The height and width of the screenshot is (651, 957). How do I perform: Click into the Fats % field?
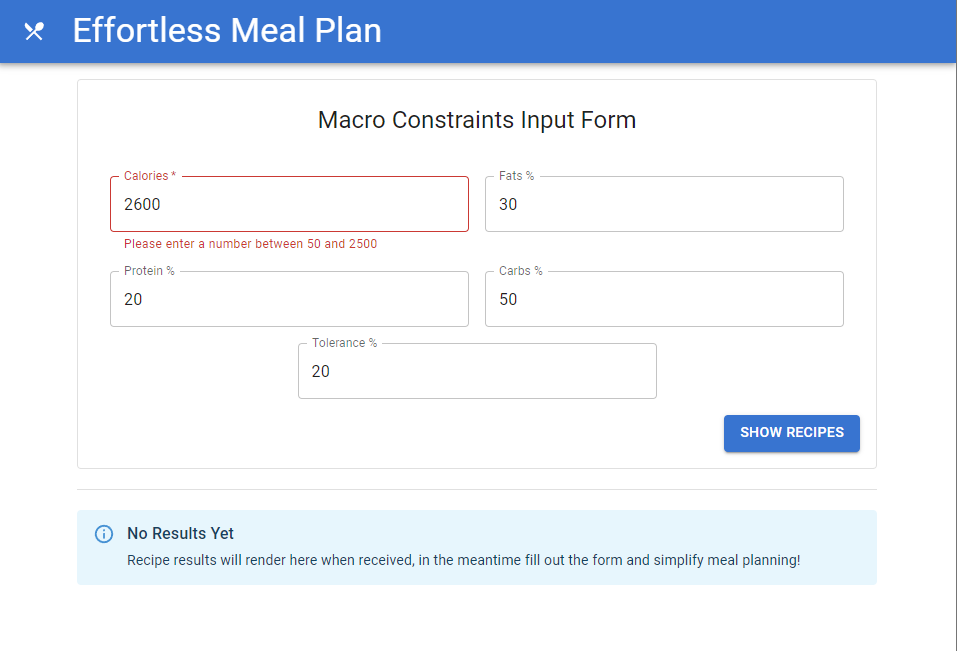(664, 205)
